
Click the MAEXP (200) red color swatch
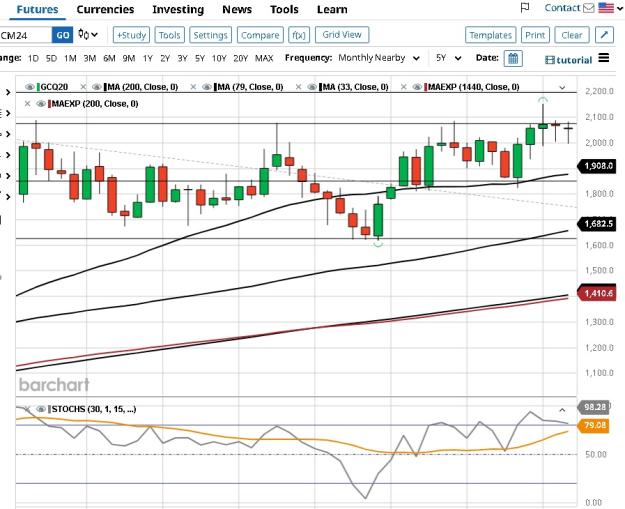pyautogui.click(x=49, y=104)
